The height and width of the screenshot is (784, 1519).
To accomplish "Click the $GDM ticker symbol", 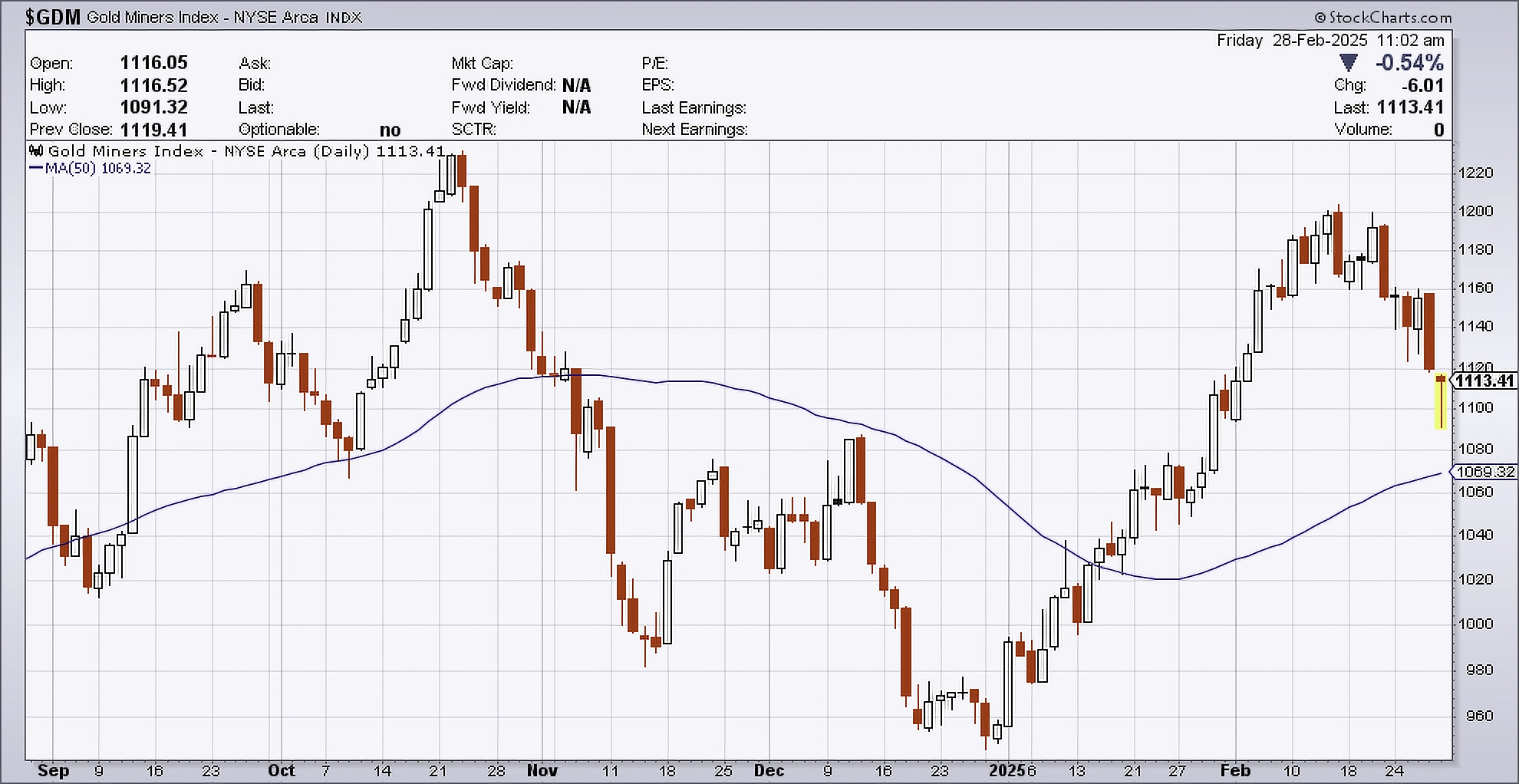I will pos(53,17).
